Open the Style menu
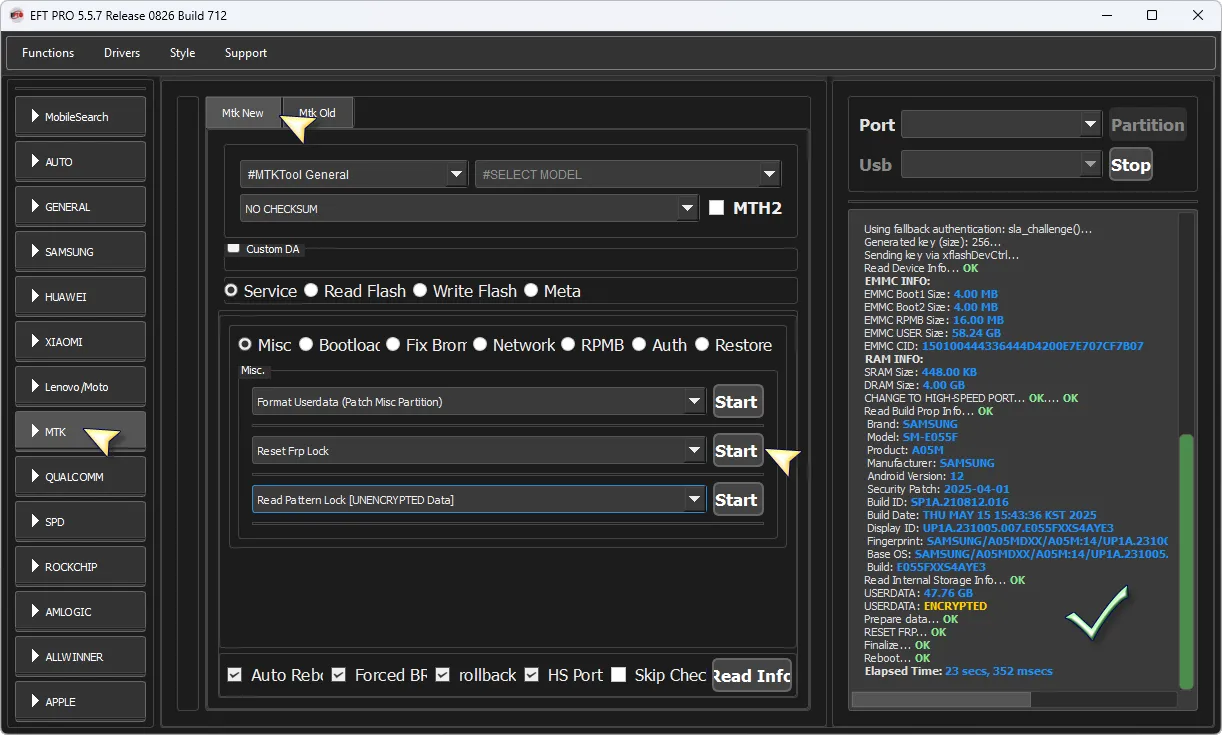 pos(182,53)
